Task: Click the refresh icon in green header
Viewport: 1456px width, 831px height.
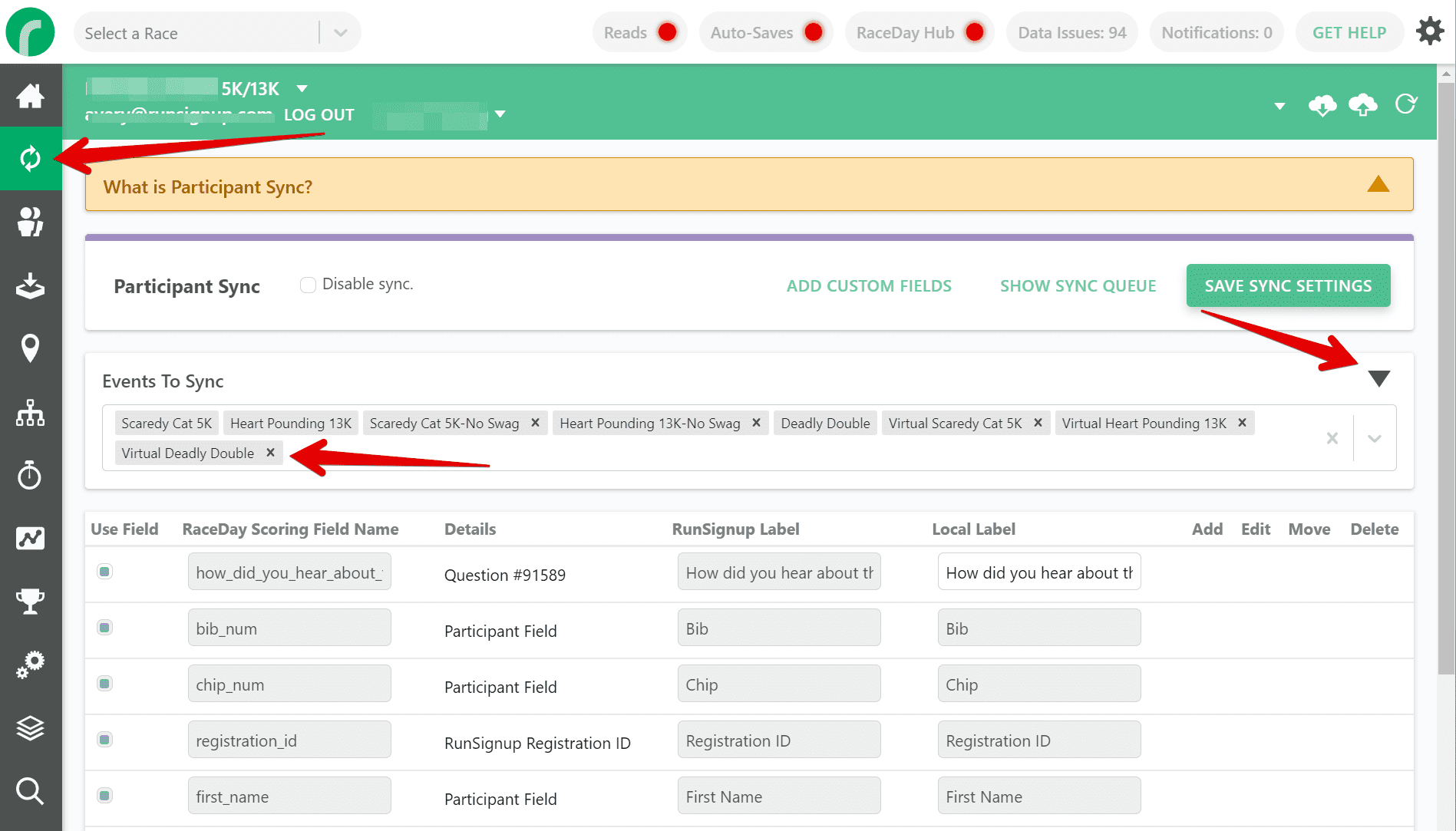Action: [1406, 104]
